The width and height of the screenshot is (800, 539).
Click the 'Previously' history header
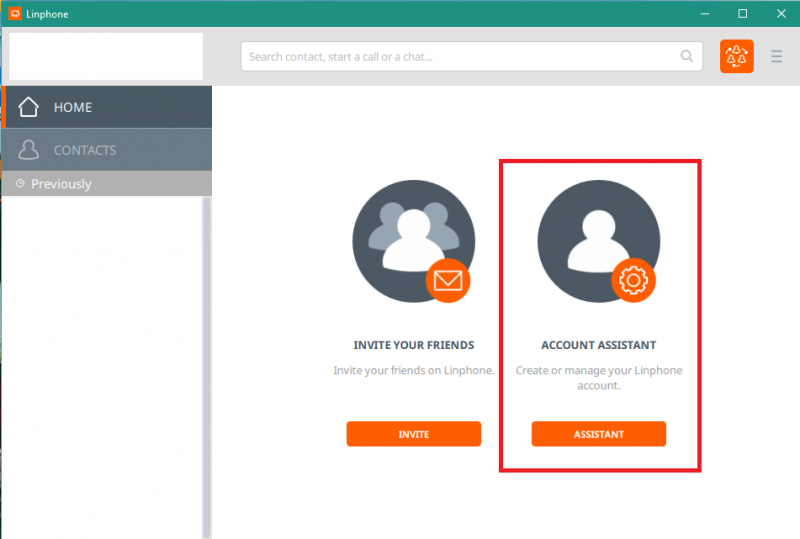107,183
